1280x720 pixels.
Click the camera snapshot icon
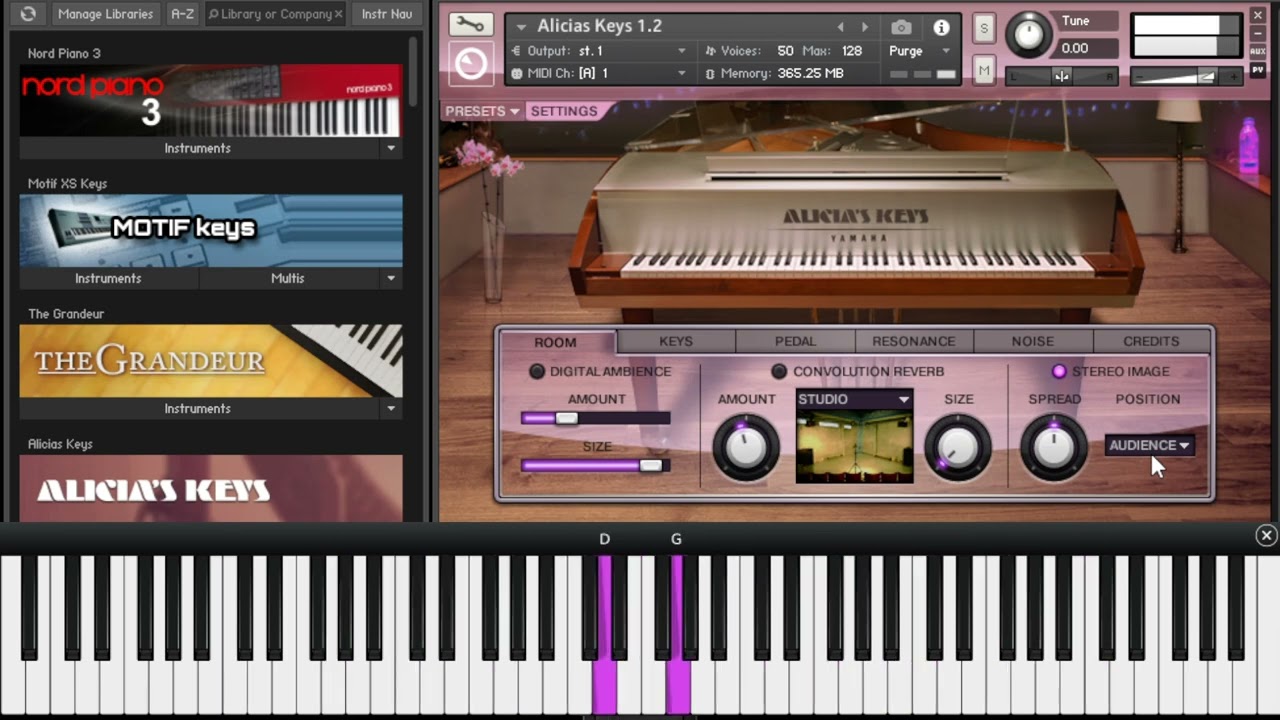[901, 27]
